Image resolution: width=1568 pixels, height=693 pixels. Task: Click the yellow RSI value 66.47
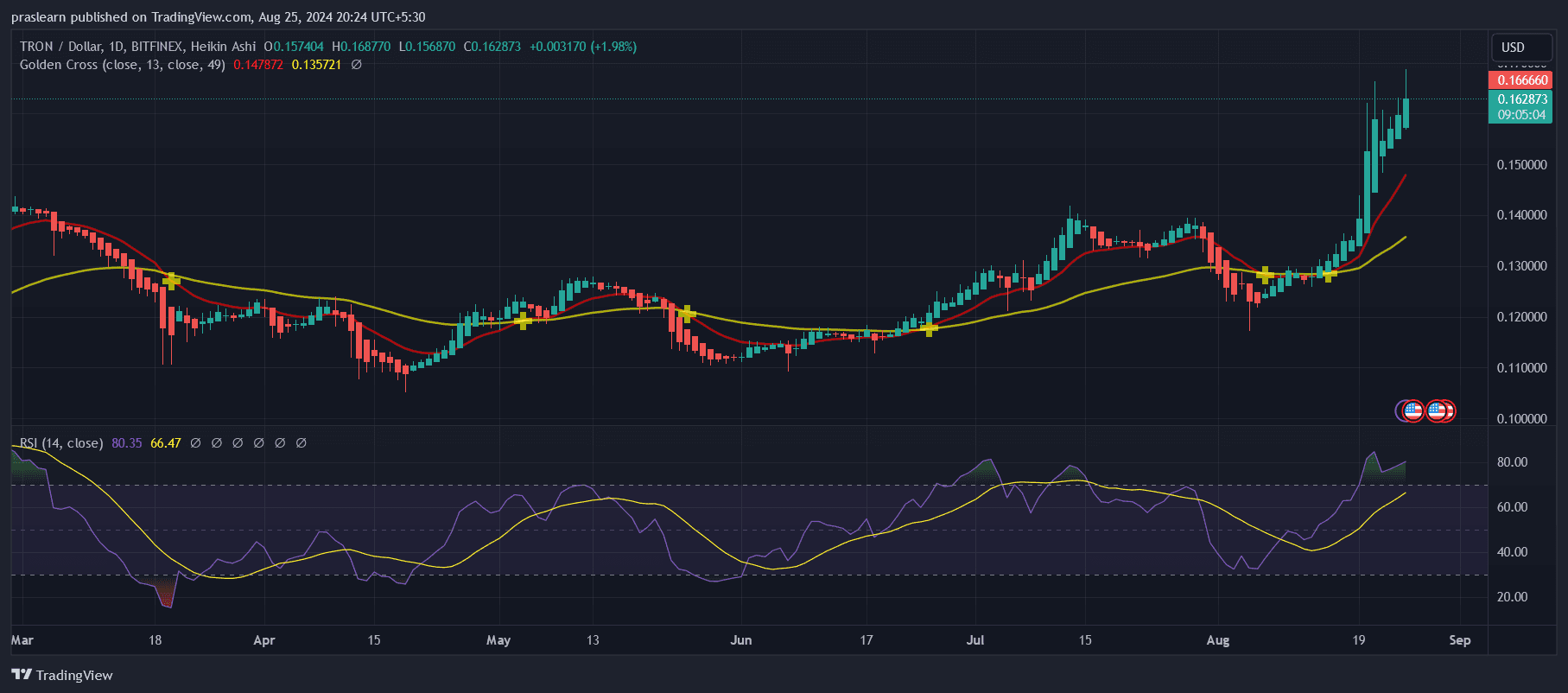166,443
